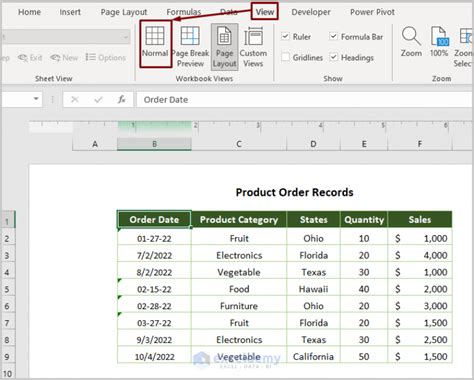Open the Formulas ribbon tab
The height and width of the screenshot is (380, 474).
[184, 12]
